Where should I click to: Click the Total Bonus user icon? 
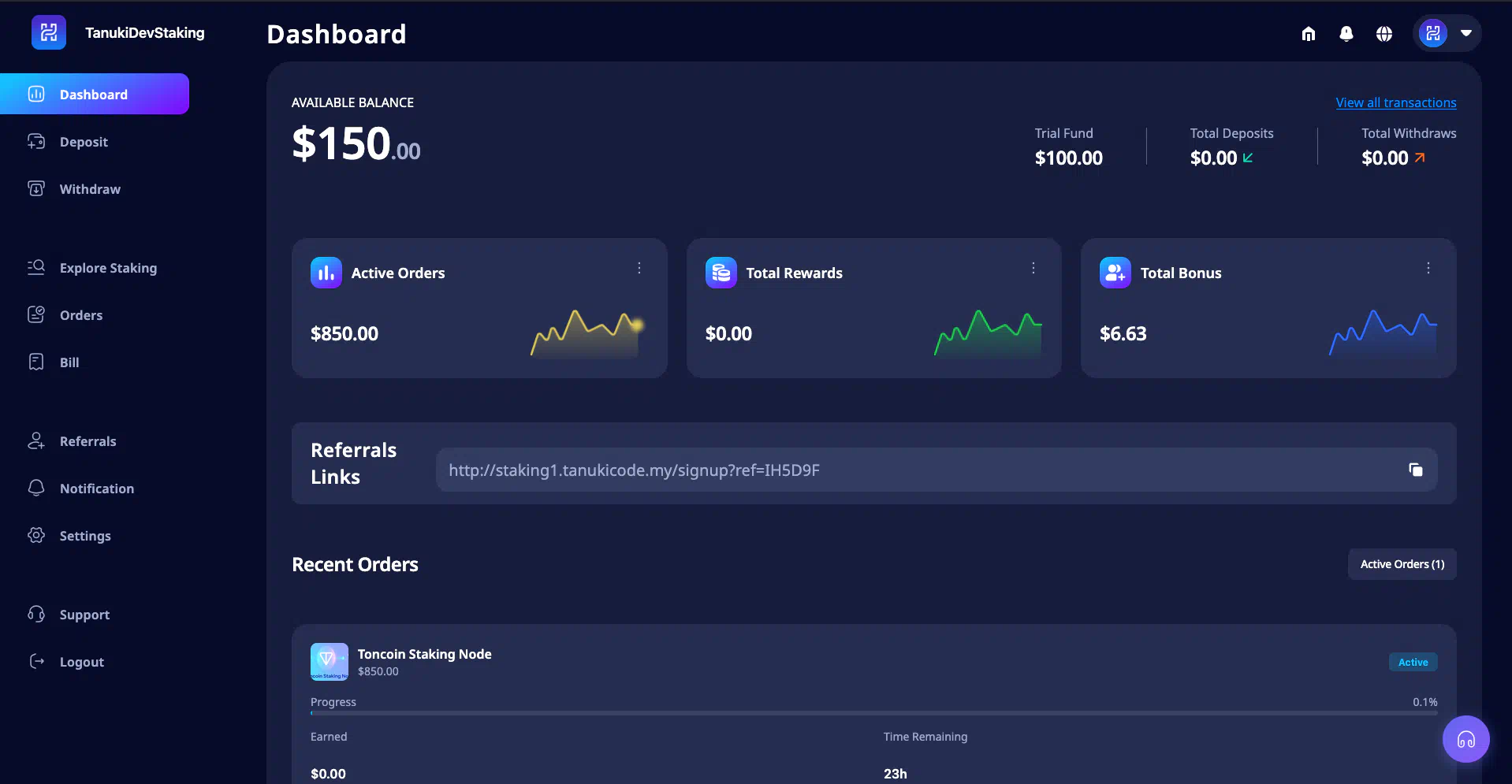coord(1115,273)
